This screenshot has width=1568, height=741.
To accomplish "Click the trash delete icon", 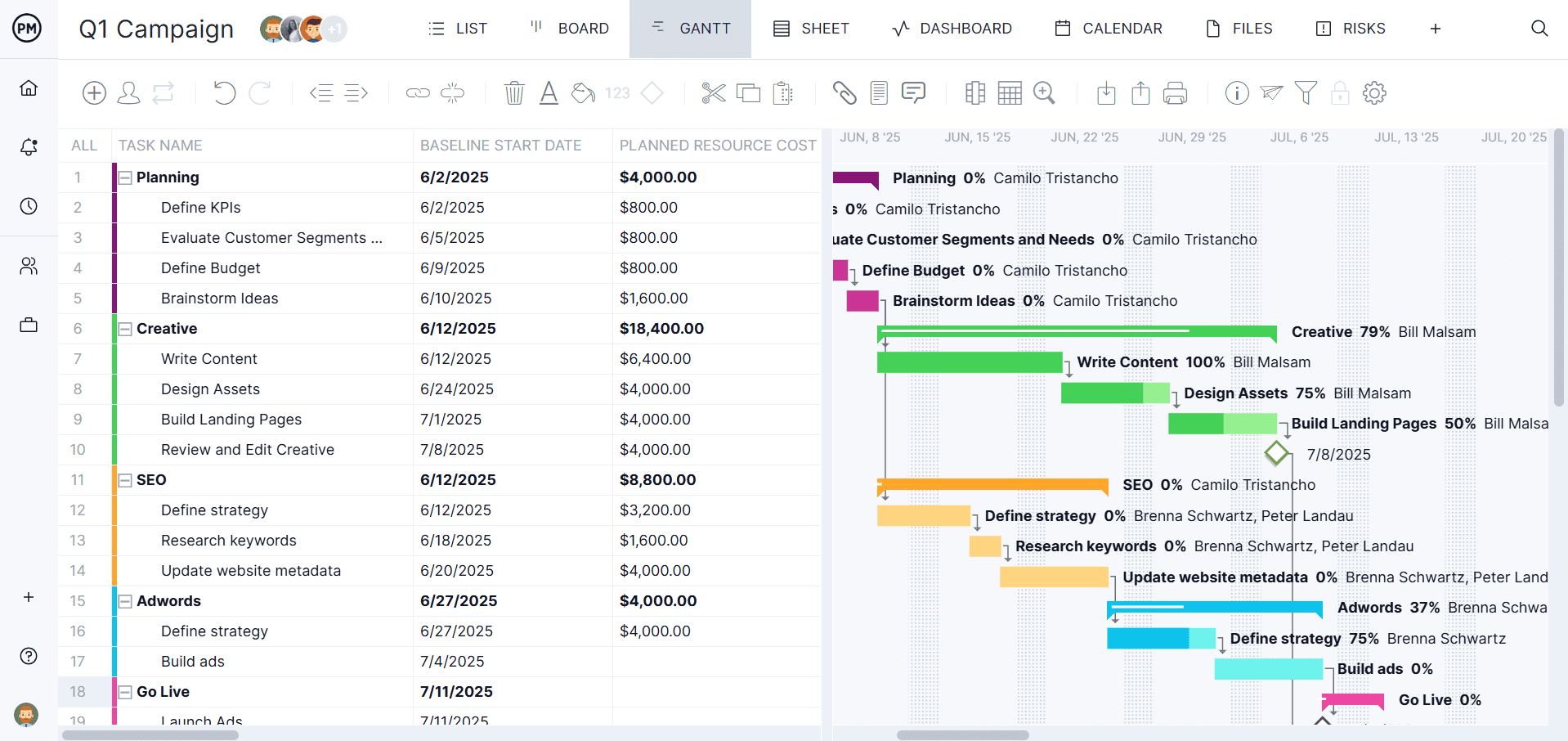I will pyautogui.click(x=514, y=93).
